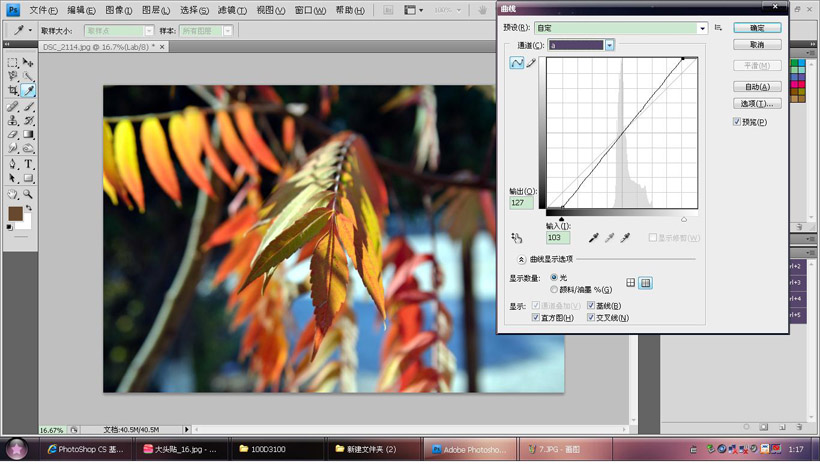Select the Type tool
Viewport: 820px width, 467px height.
[28, 164]
